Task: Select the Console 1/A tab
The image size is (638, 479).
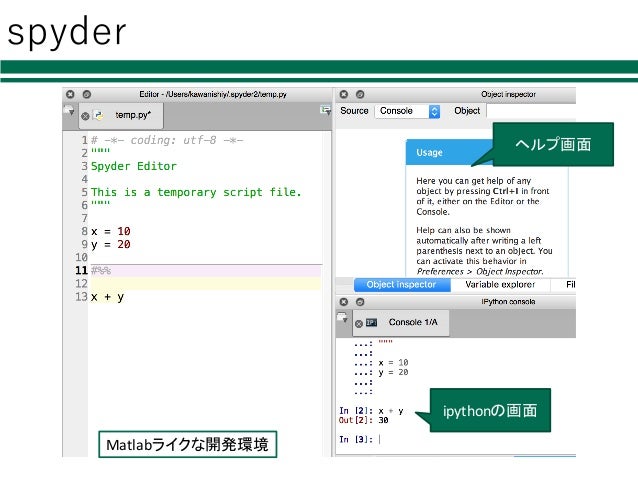Action: pyautogui.click(x=401, y=323)
